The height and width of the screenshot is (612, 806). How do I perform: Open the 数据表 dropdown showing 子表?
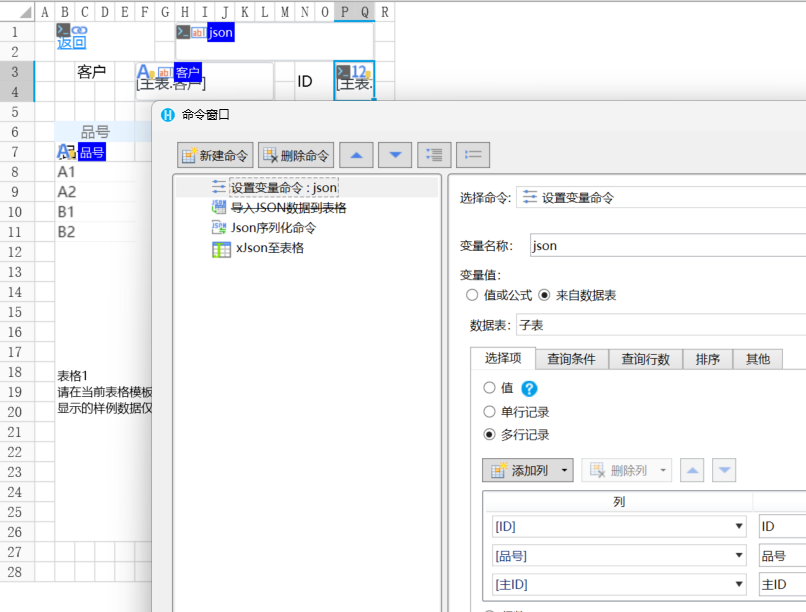pos(661,325)
